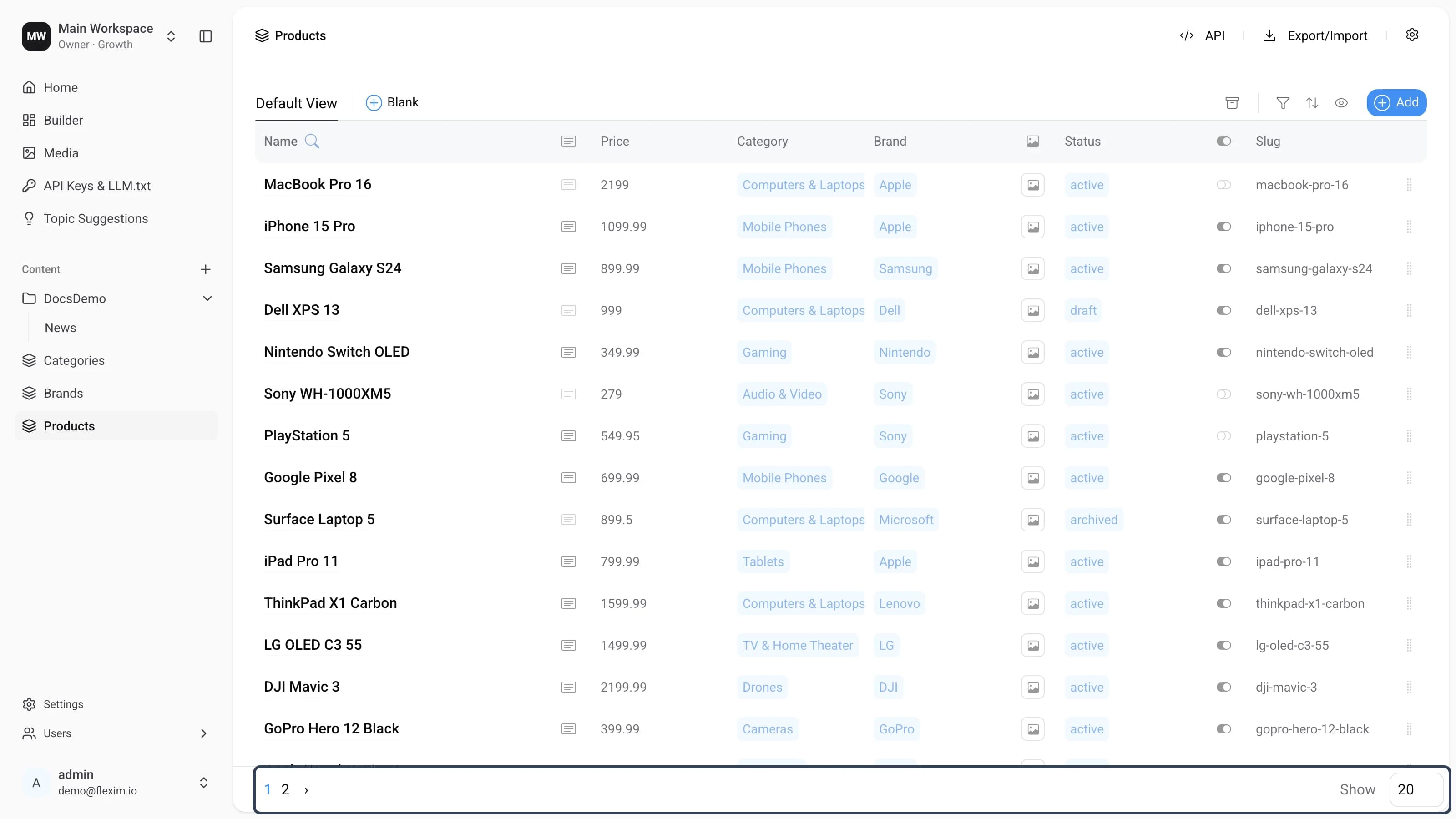Click the TV & Home Theater category tag
This screenshot has height=819, width=1456.
[x=798, y=645]
